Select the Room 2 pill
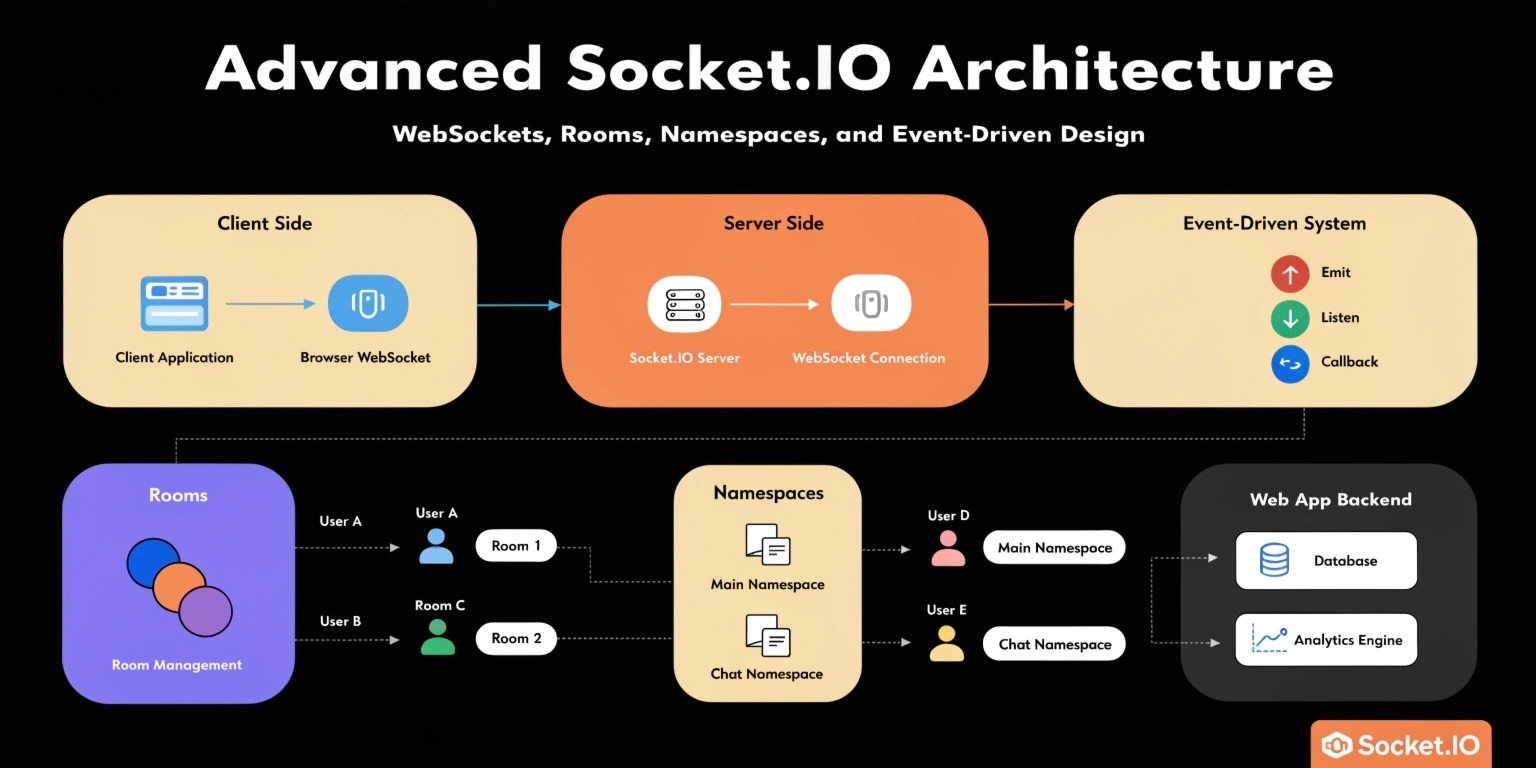Image resolution: width=1536 pixels, height=768 pixels. pyautogui.click(x=516, y=638)
